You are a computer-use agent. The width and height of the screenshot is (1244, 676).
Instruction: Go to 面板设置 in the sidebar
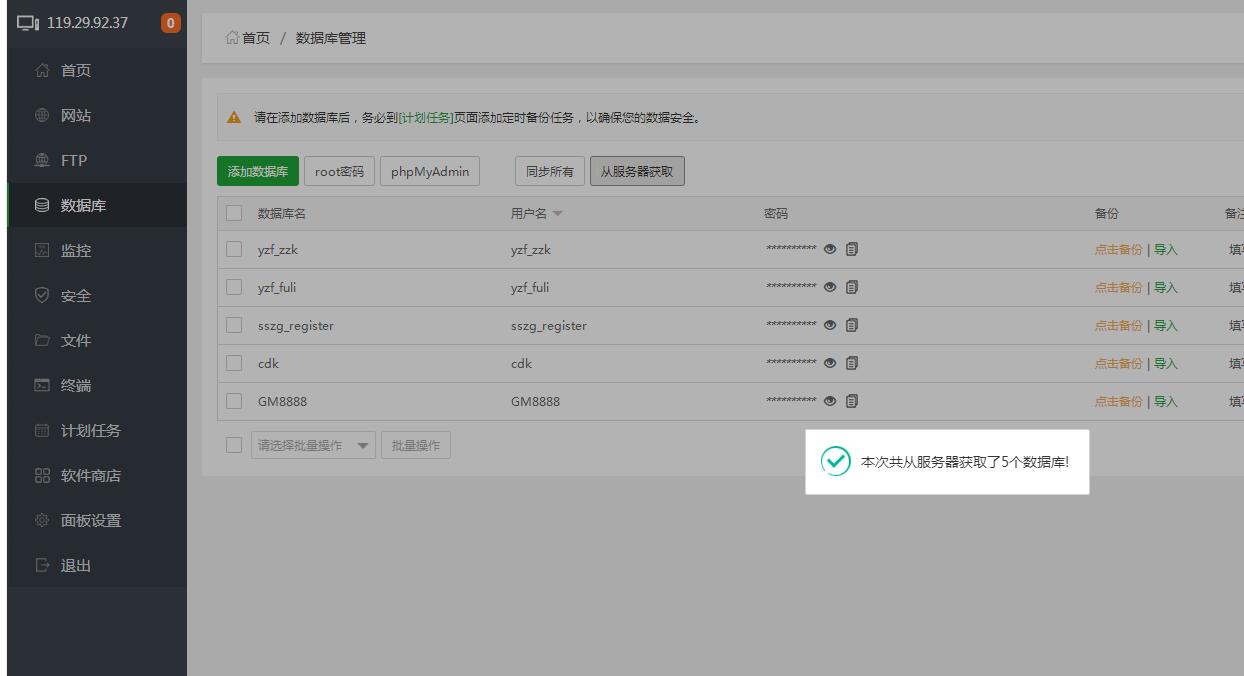coord(90,521)
